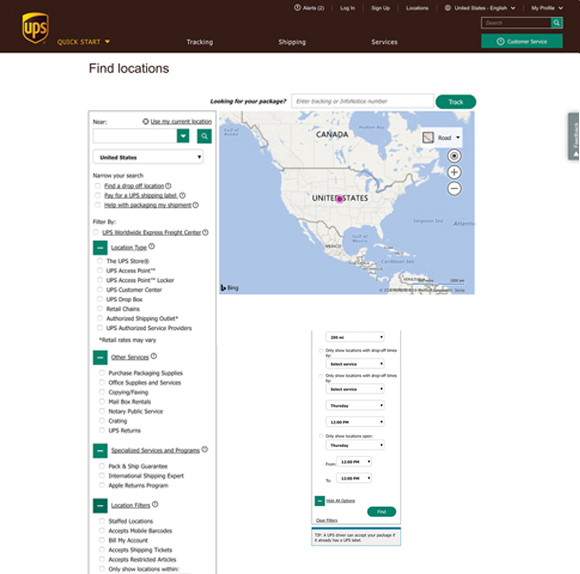Click the Road map style icon

click(428, 138)
